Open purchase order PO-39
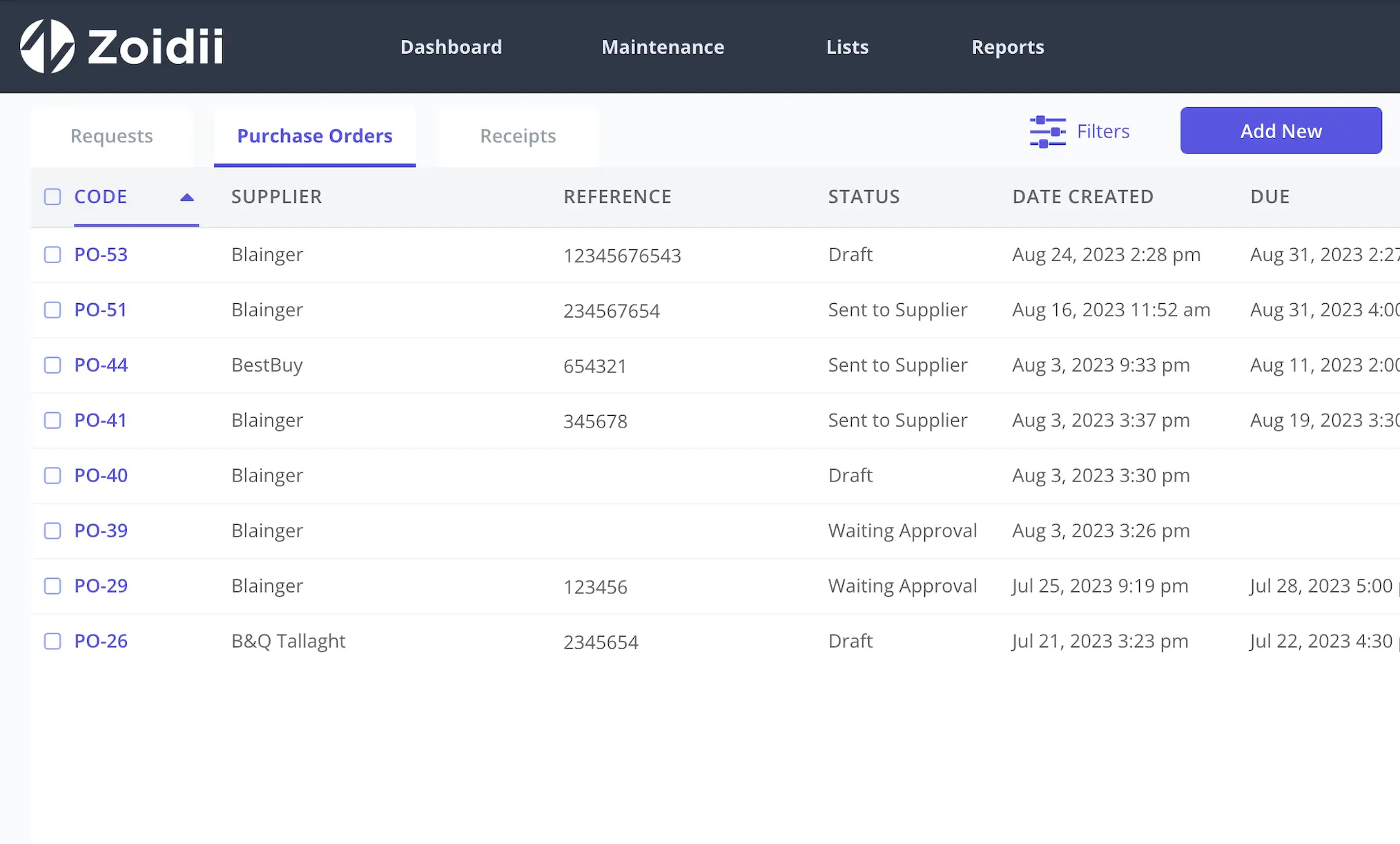 (101, 531)
